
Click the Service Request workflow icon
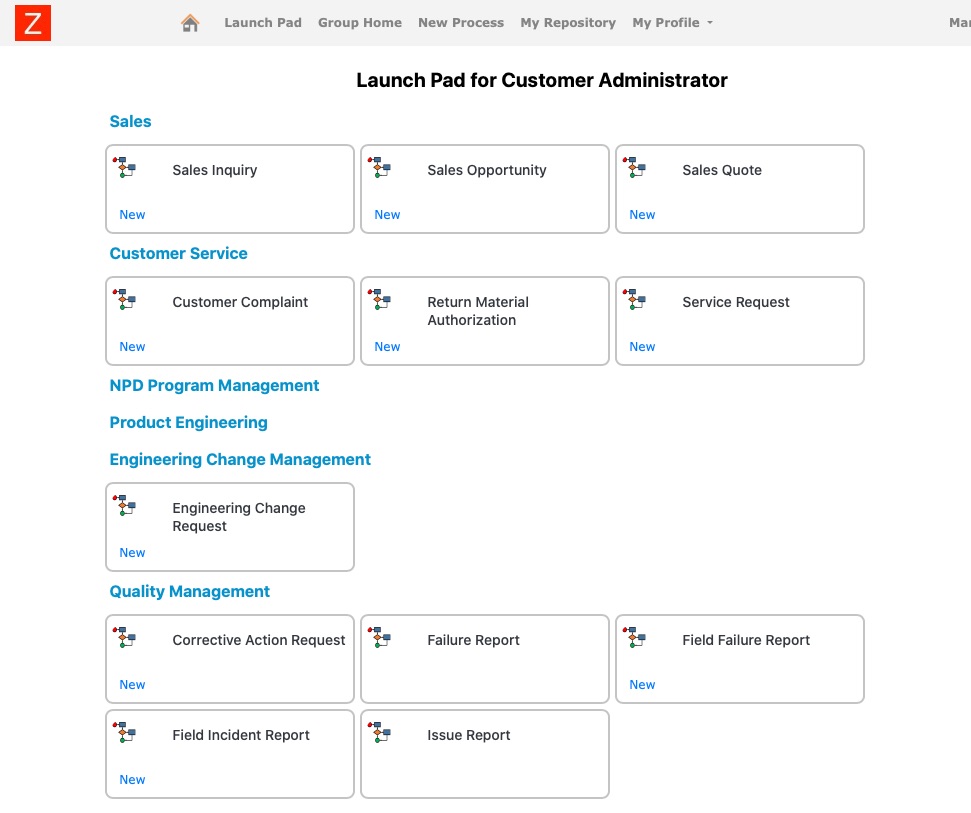point(634,299)
